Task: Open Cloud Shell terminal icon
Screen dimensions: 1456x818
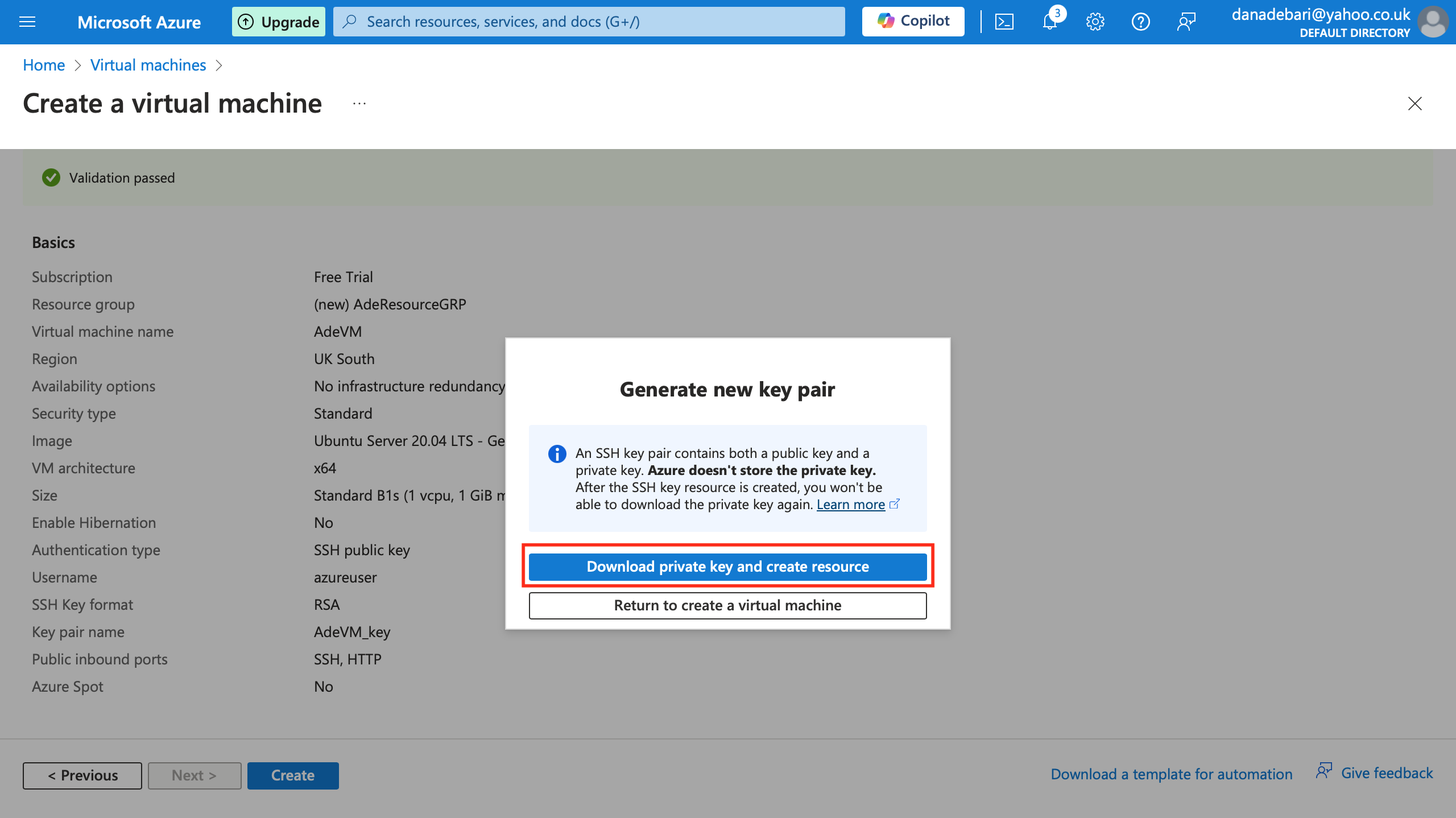Action: click(1004, 22)
